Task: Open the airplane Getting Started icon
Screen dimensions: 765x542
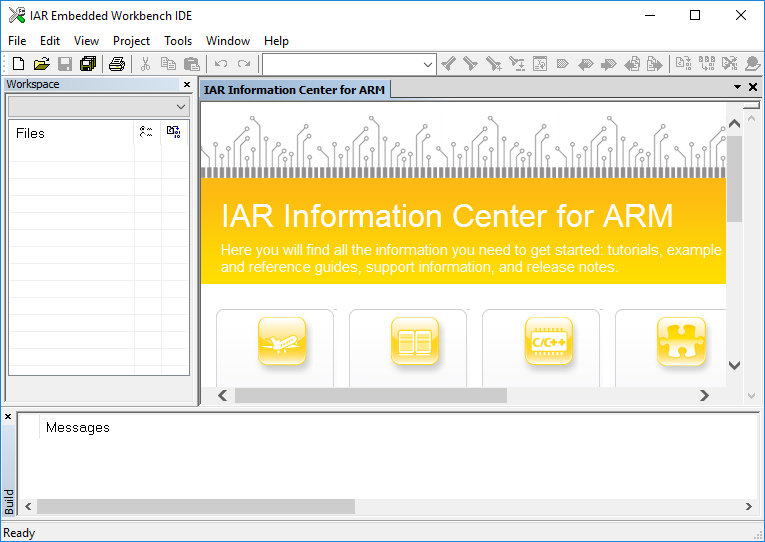Action: click(282, 342)
